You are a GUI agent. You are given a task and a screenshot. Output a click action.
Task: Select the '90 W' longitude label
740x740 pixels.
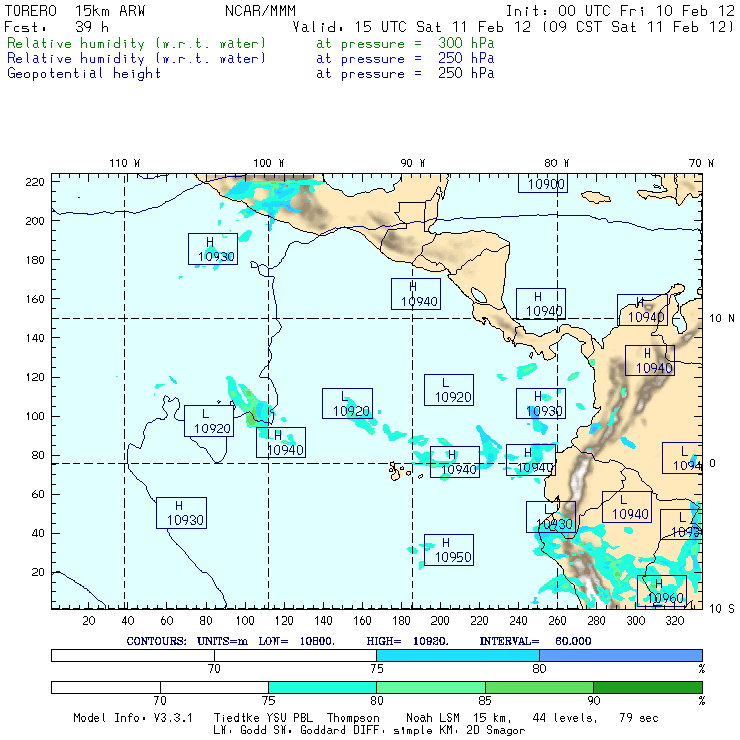click(412, 163)
